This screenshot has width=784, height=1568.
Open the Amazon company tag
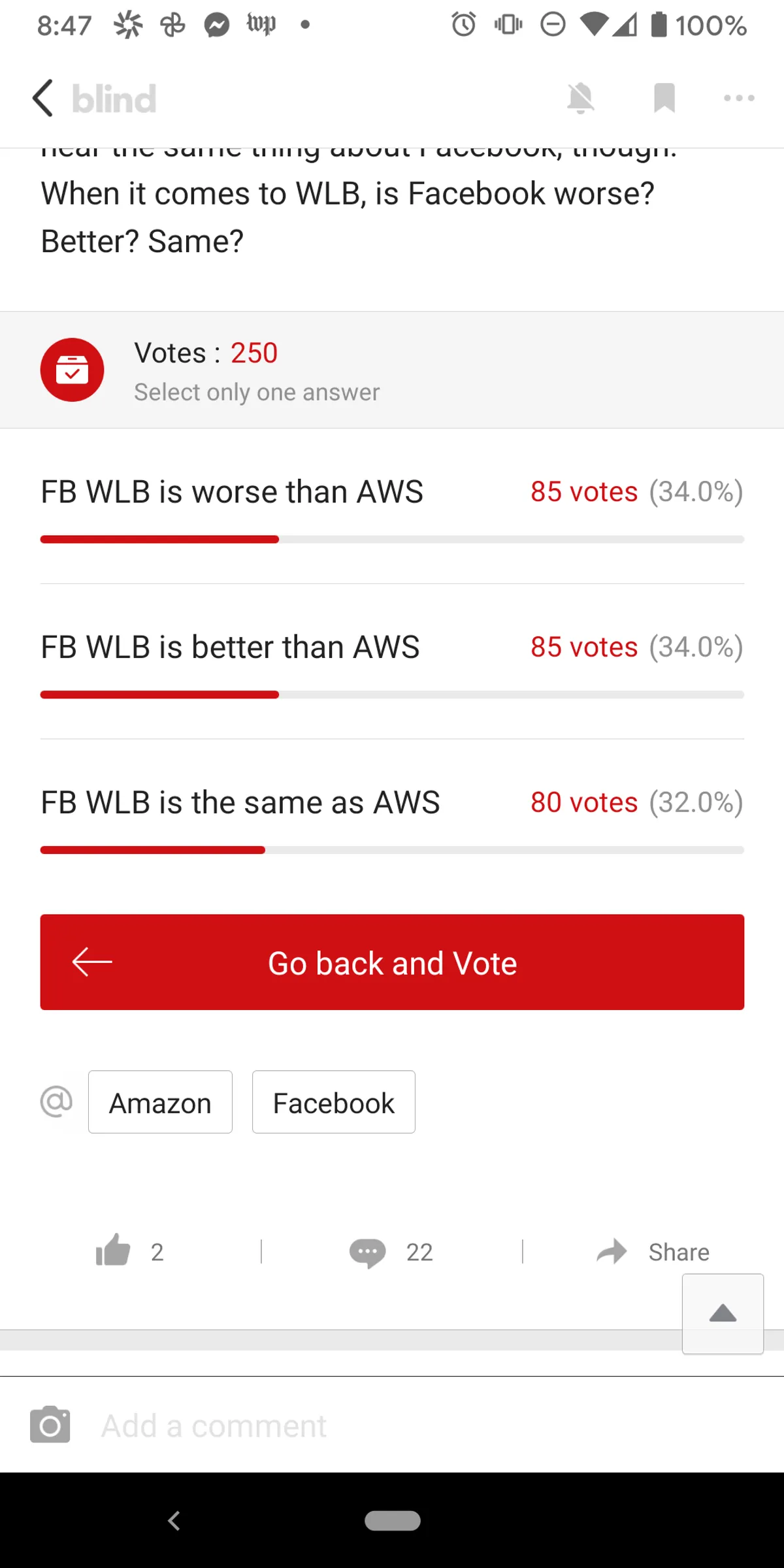[160, 1102]
